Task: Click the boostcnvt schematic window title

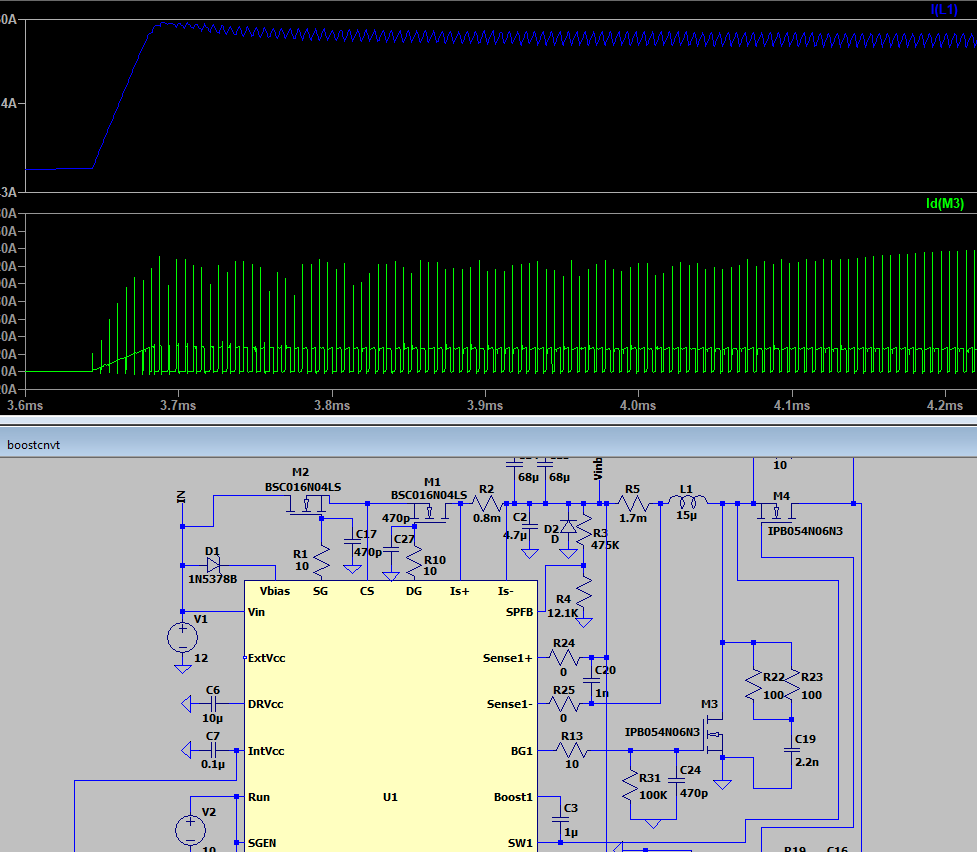Action: click(x=34, y=445)
